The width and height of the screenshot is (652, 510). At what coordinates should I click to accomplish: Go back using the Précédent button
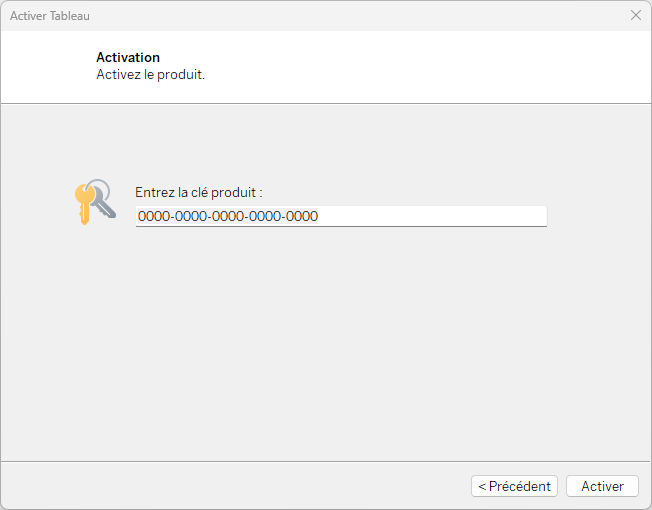(x=514, y=486)
